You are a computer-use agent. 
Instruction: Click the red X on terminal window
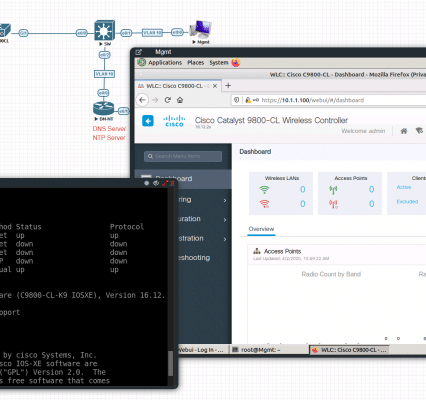pyautogui.click(x=172, y=183)
